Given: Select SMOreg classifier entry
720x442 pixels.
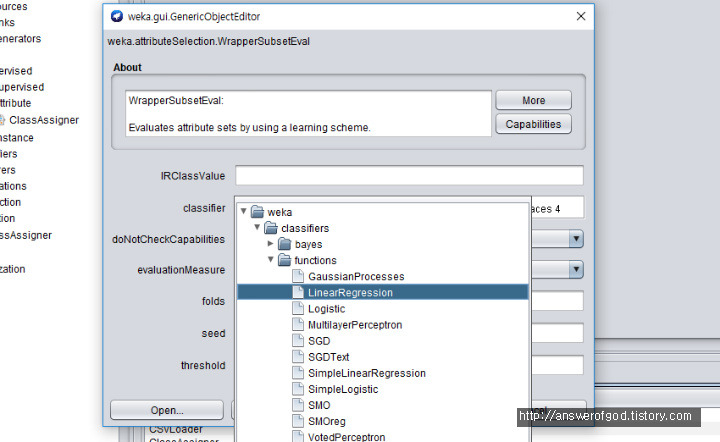Looking at the screenshot, I should [326, 421].
